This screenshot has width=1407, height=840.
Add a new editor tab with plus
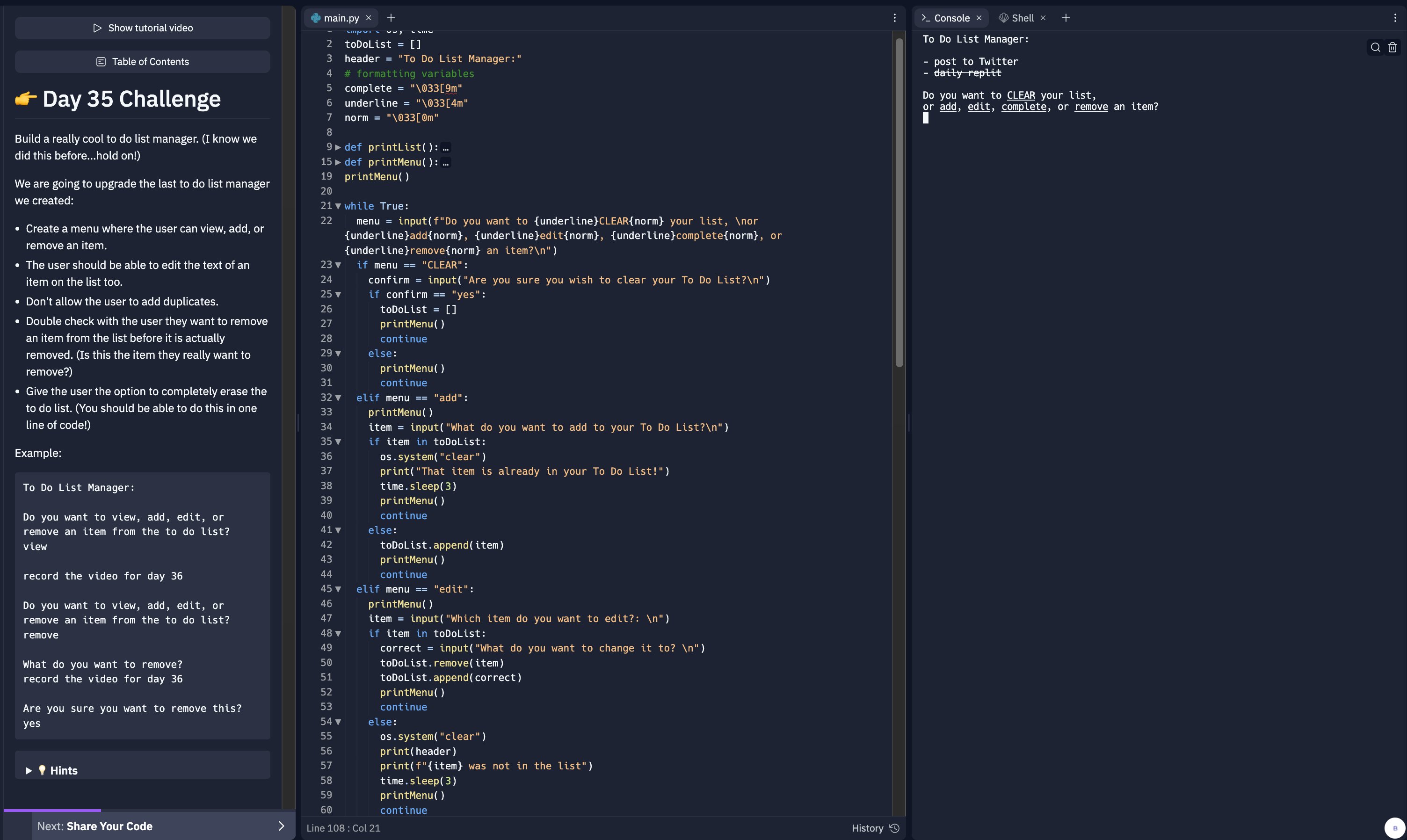pos(391,18)
